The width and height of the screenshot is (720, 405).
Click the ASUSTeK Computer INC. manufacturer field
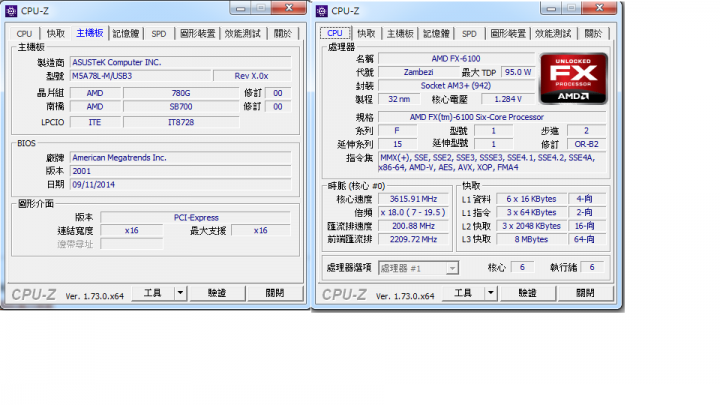180,62
